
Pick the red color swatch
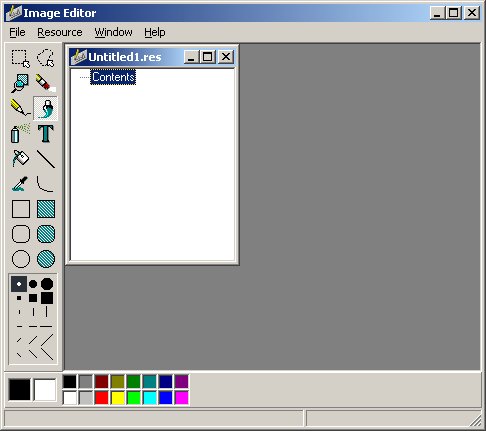click(102, 398)
